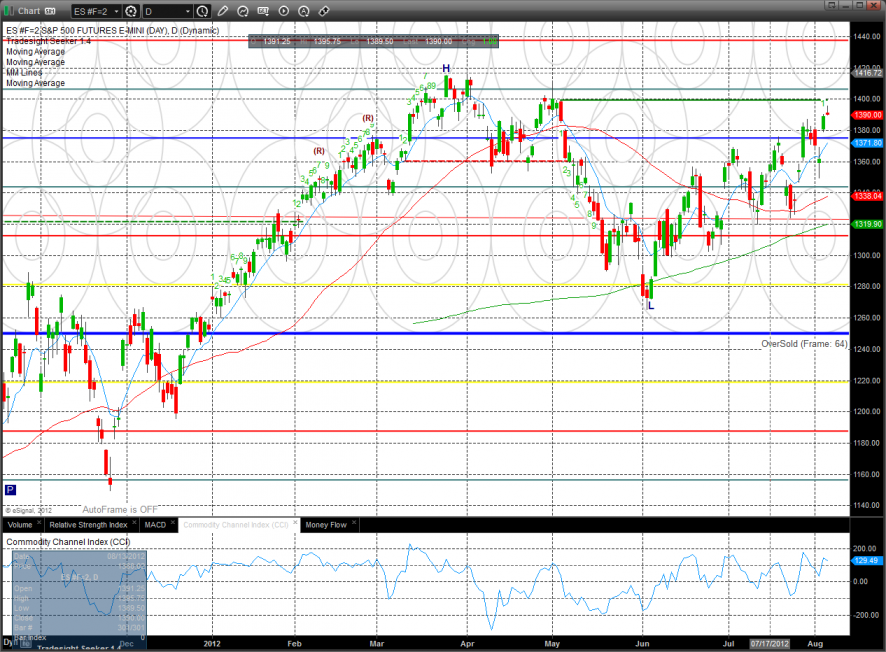Click the 07/17/2012 date marker on time axis
Screen dimensions: 886x652
tap(769, 644)
